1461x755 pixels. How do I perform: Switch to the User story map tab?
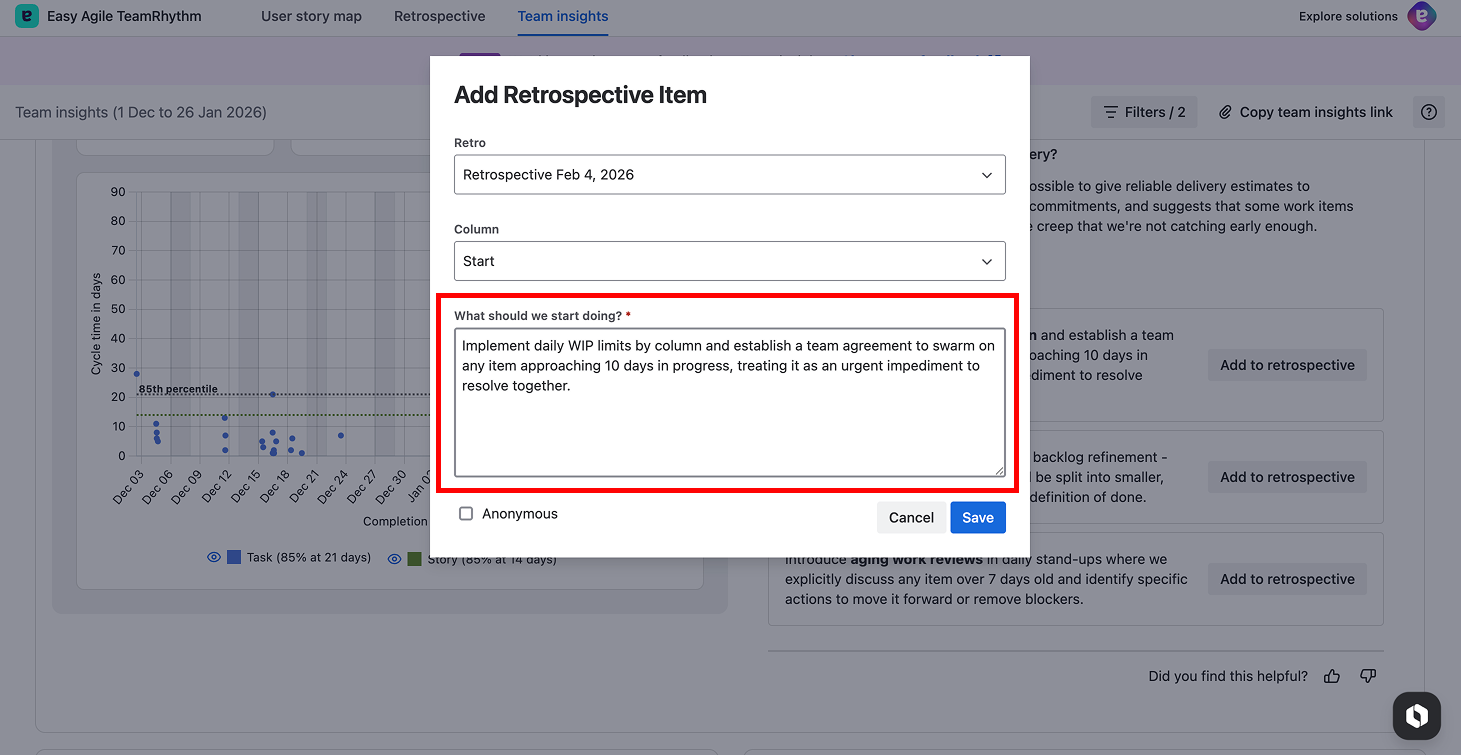tap(311, 16)
